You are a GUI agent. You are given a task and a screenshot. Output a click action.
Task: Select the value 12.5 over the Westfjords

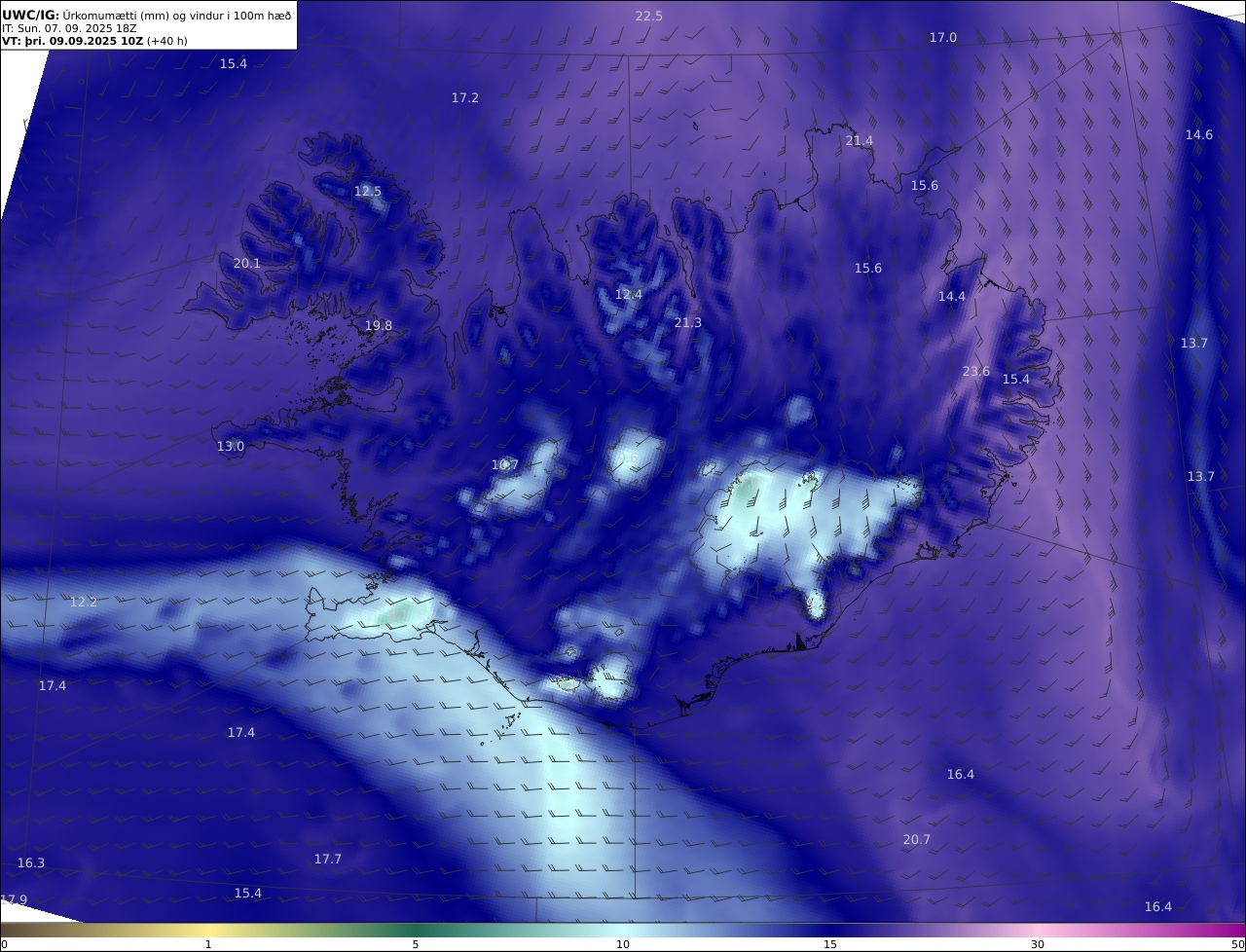pos(367,191)
